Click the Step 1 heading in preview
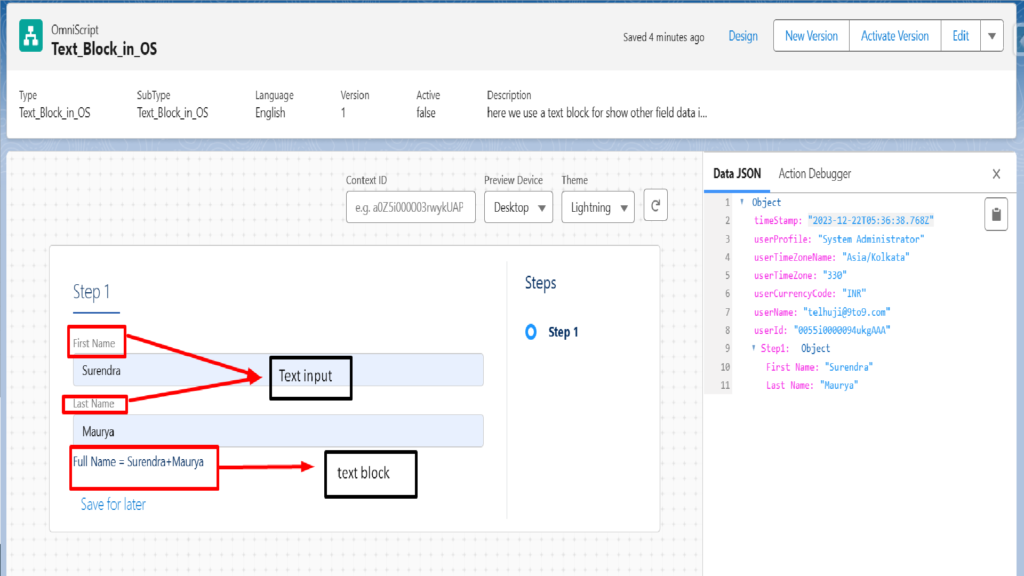 point(91,291)
